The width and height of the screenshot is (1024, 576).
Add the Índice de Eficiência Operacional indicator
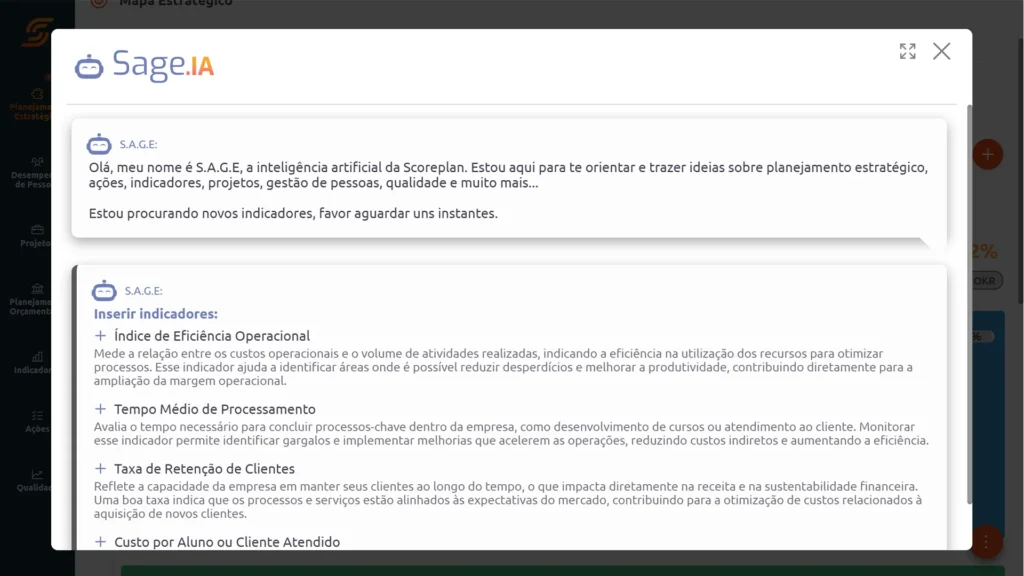point(100,335)
